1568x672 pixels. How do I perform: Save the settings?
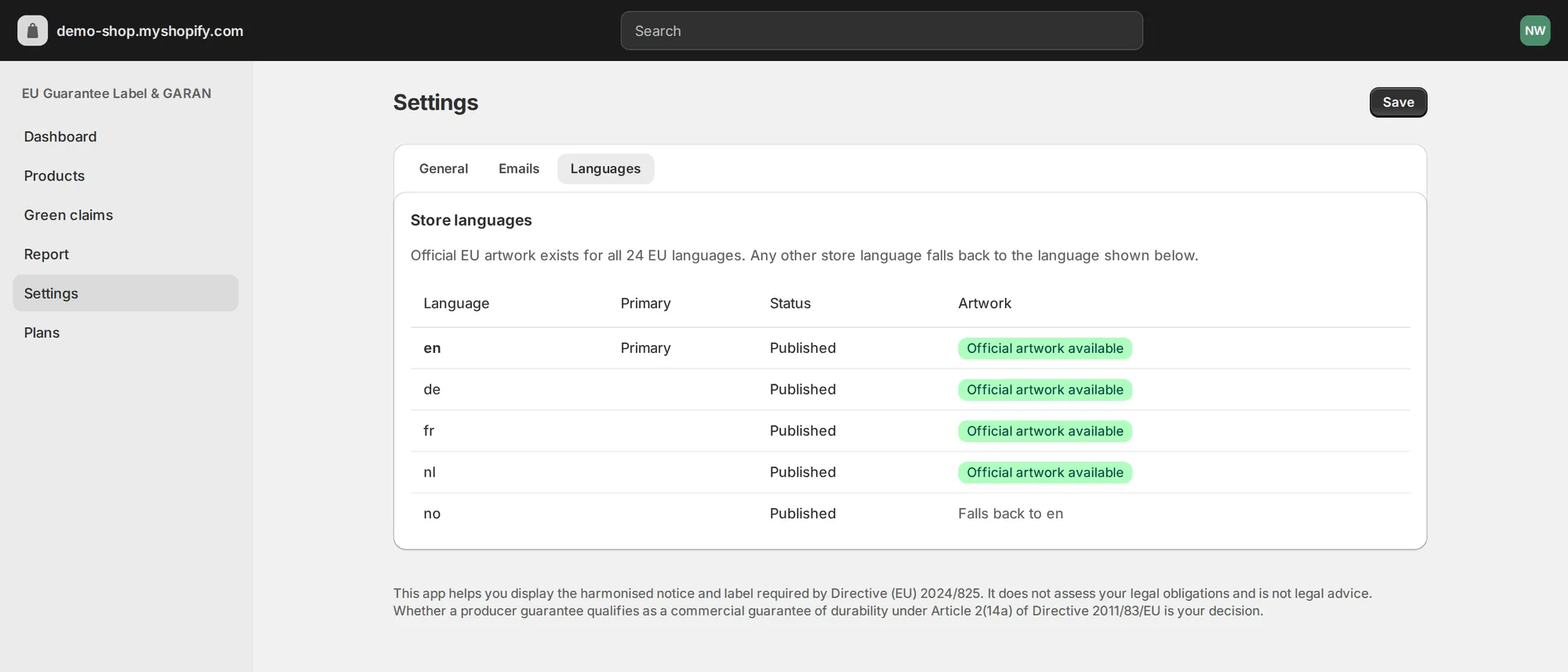coord(1398,102)
